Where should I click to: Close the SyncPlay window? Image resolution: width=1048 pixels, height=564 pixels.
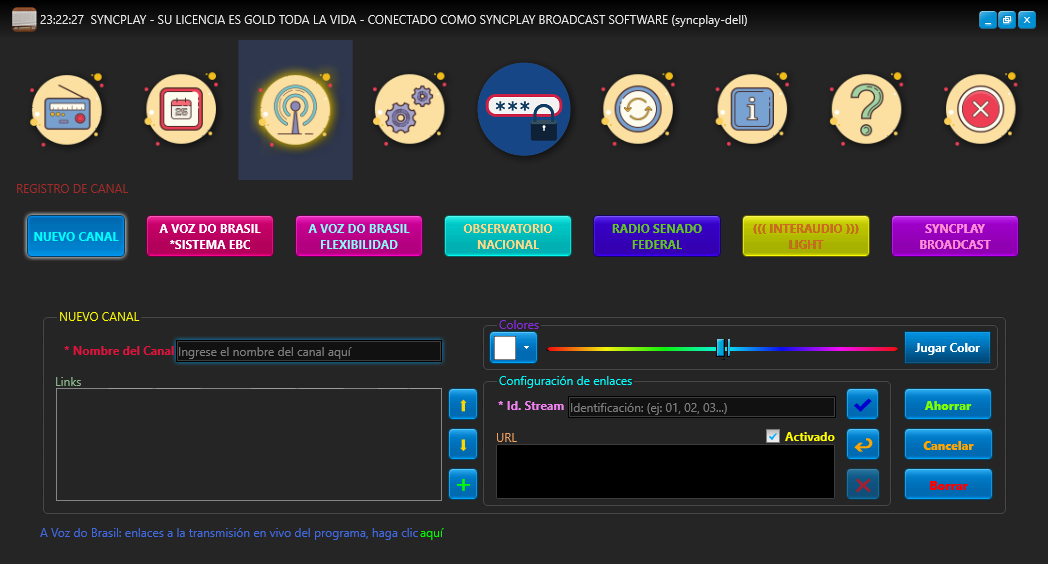point(1027,20)
